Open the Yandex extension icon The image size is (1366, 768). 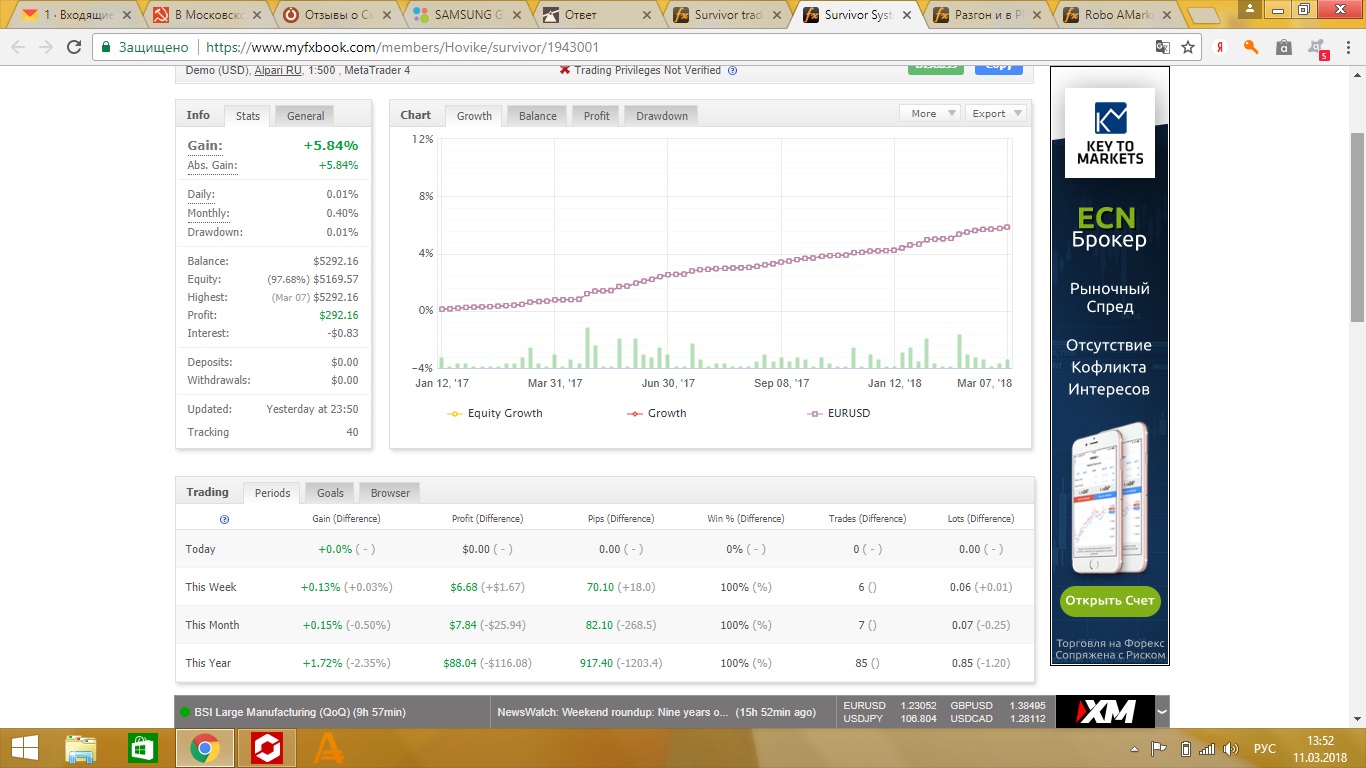[x=1221, y=47]
